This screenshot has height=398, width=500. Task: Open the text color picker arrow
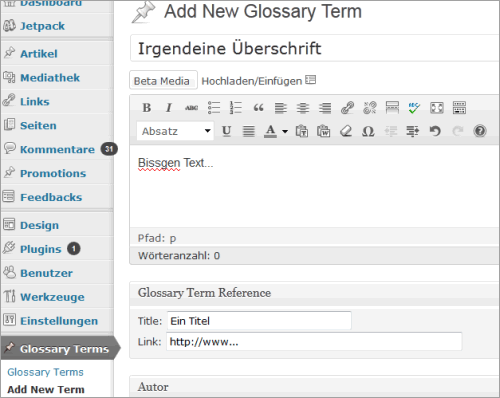click(x=285, y=131)
